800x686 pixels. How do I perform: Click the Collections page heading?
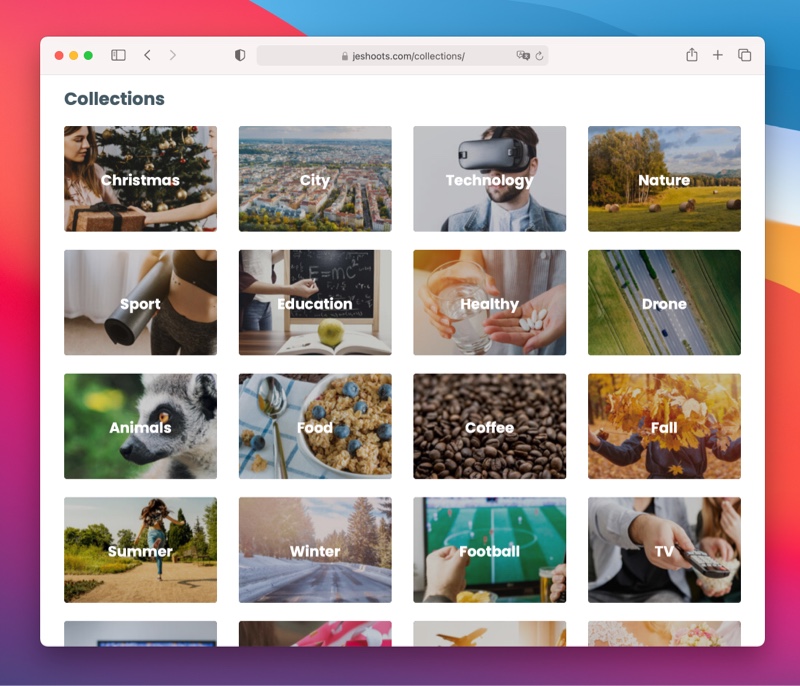pos(114,98)
